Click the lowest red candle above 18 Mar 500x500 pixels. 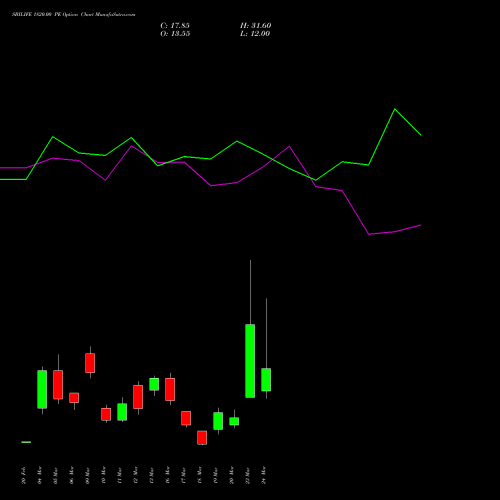pyautogui.click(x=202, y=438)
